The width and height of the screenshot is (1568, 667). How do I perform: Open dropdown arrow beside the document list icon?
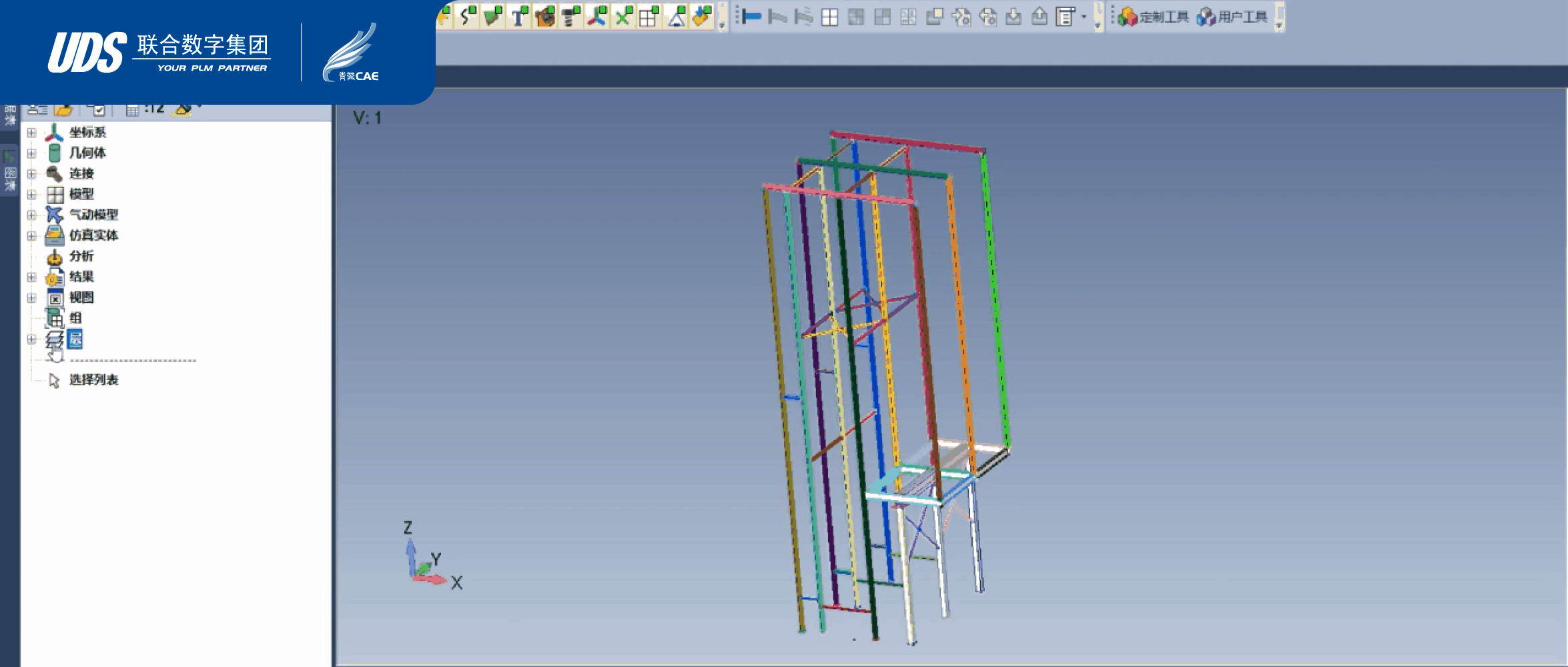coord(1084,18)
